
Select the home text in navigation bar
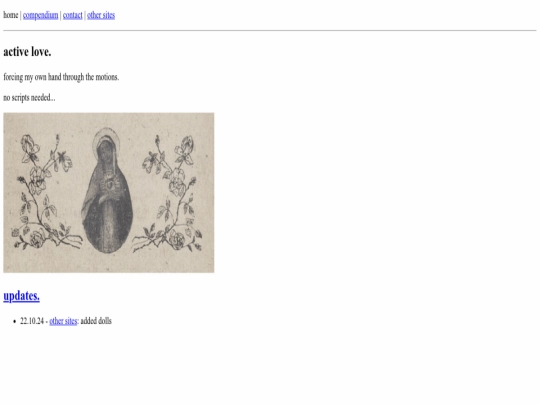pyautogui.click(x=11, y=15)
